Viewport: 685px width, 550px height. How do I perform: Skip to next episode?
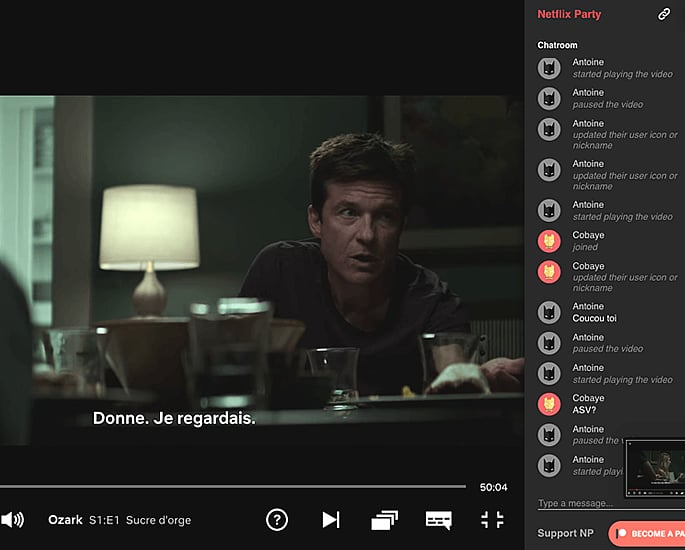[331, 520]
